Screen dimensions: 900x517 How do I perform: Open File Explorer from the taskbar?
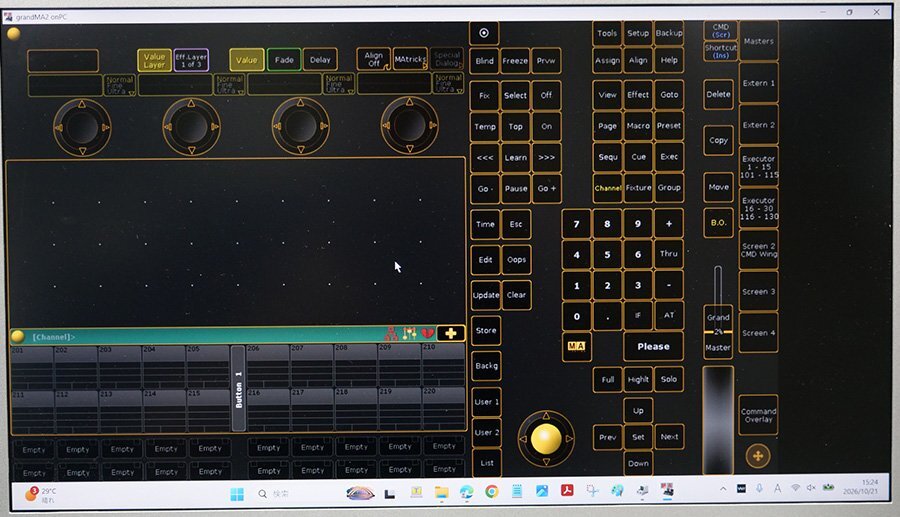[x=441, y=492]
